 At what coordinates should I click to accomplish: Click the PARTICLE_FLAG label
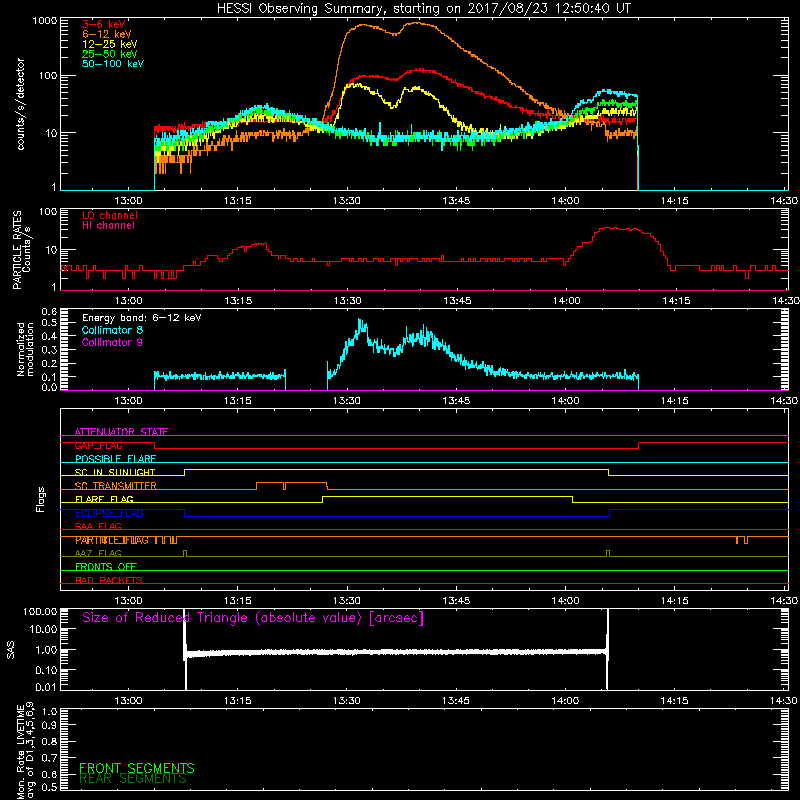click(112, 540)
